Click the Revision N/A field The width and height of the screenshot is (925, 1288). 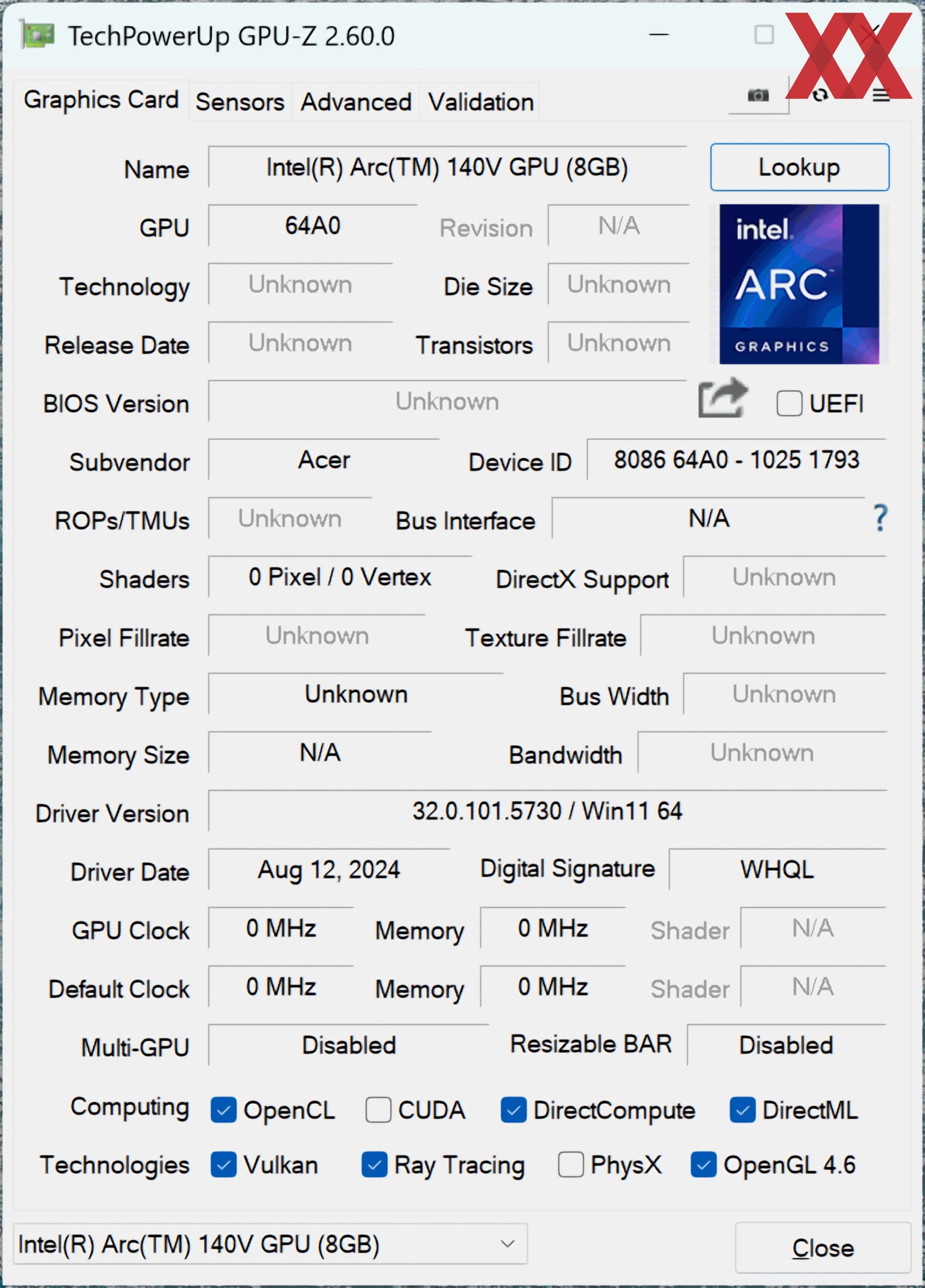tap(619, 226)
